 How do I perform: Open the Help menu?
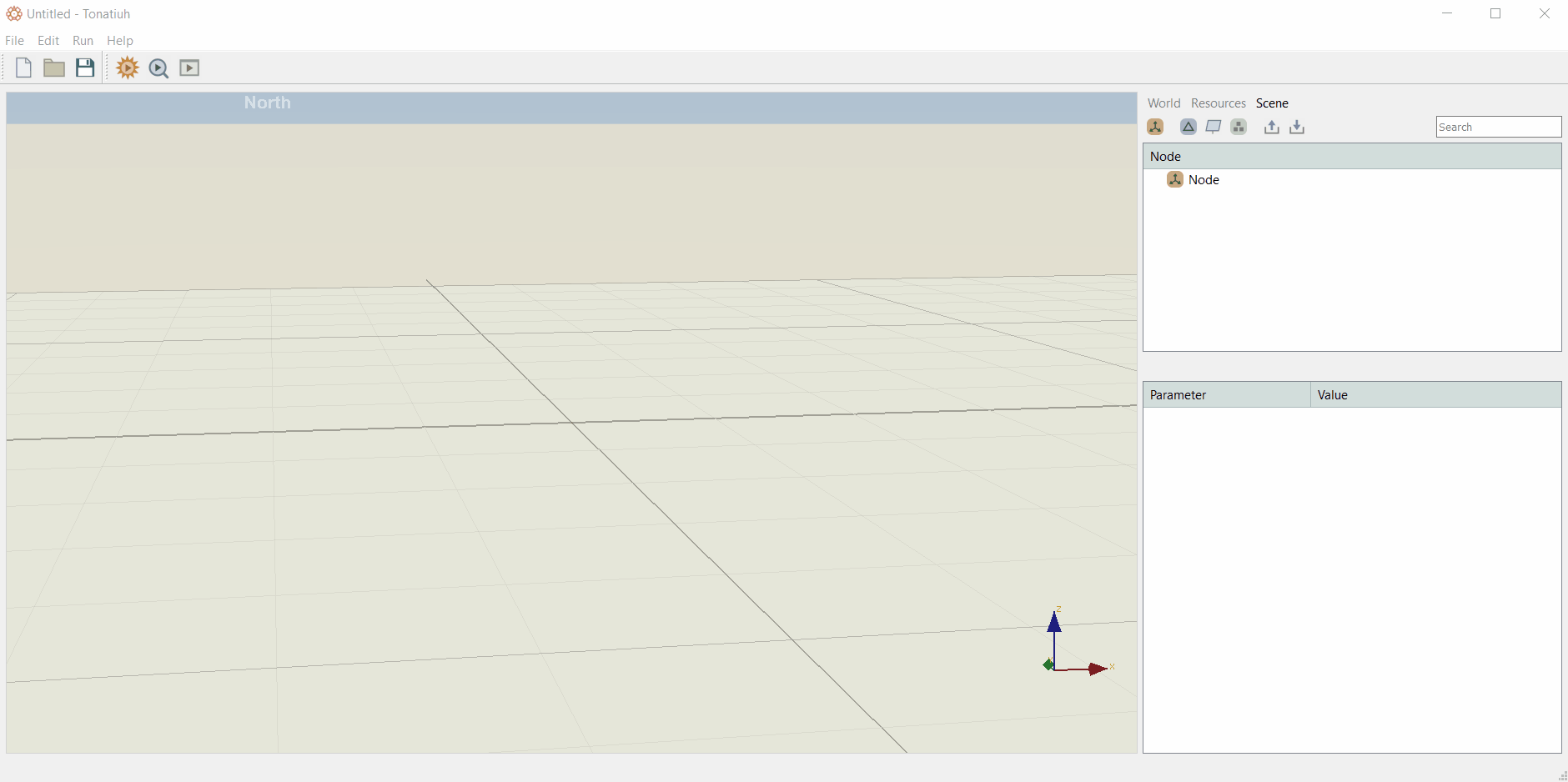click(x=120, y=40)
